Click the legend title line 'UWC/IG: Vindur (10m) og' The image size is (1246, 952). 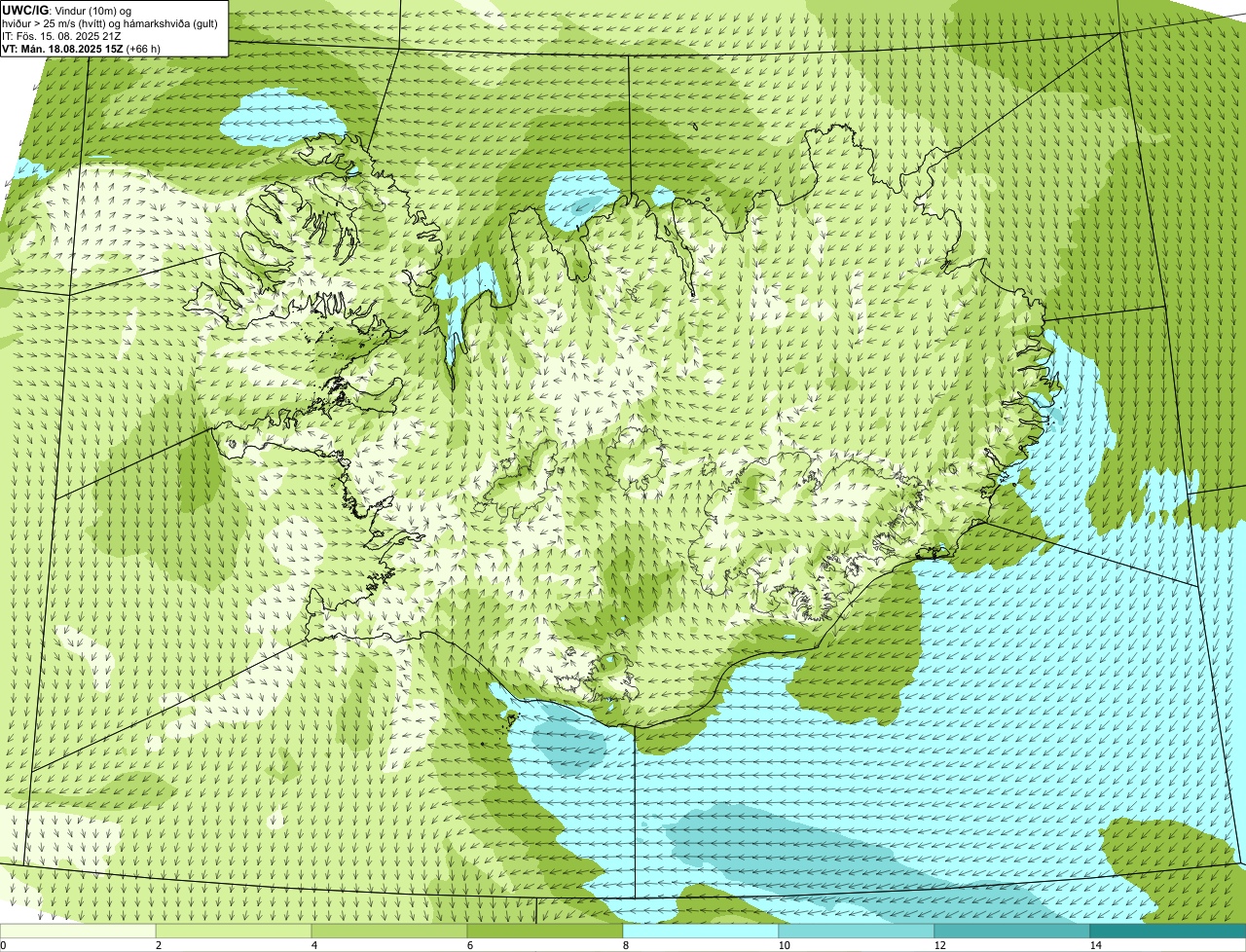(67, 11)
